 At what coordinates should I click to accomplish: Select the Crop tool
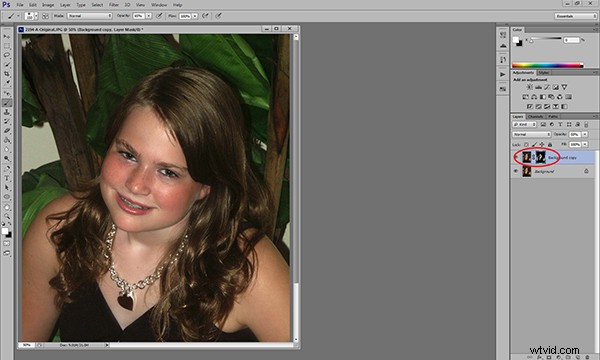pos(7,74)
